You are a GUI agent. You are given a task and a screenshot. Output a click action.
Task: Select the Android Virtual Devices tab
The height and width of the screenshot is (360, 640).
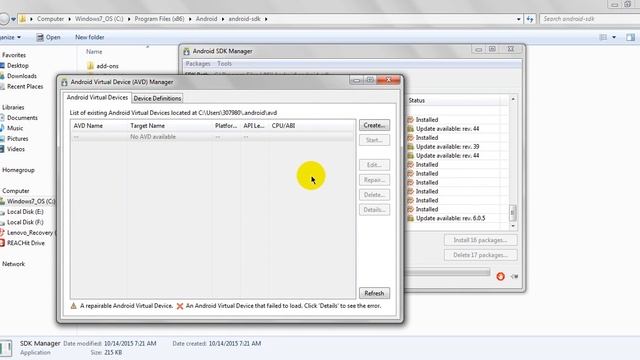(x=97, y=98)
